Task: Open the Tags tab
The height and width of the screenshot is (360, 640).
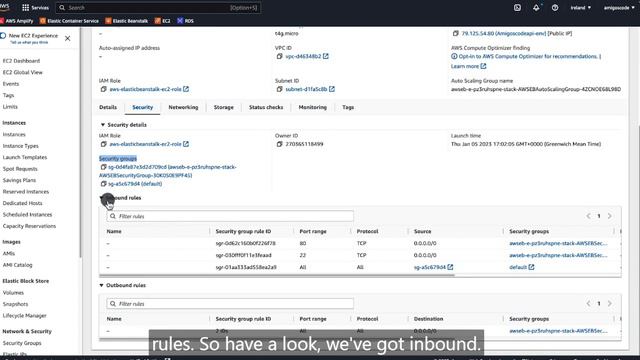Action: pyautogui.click(x=348, y=107)
